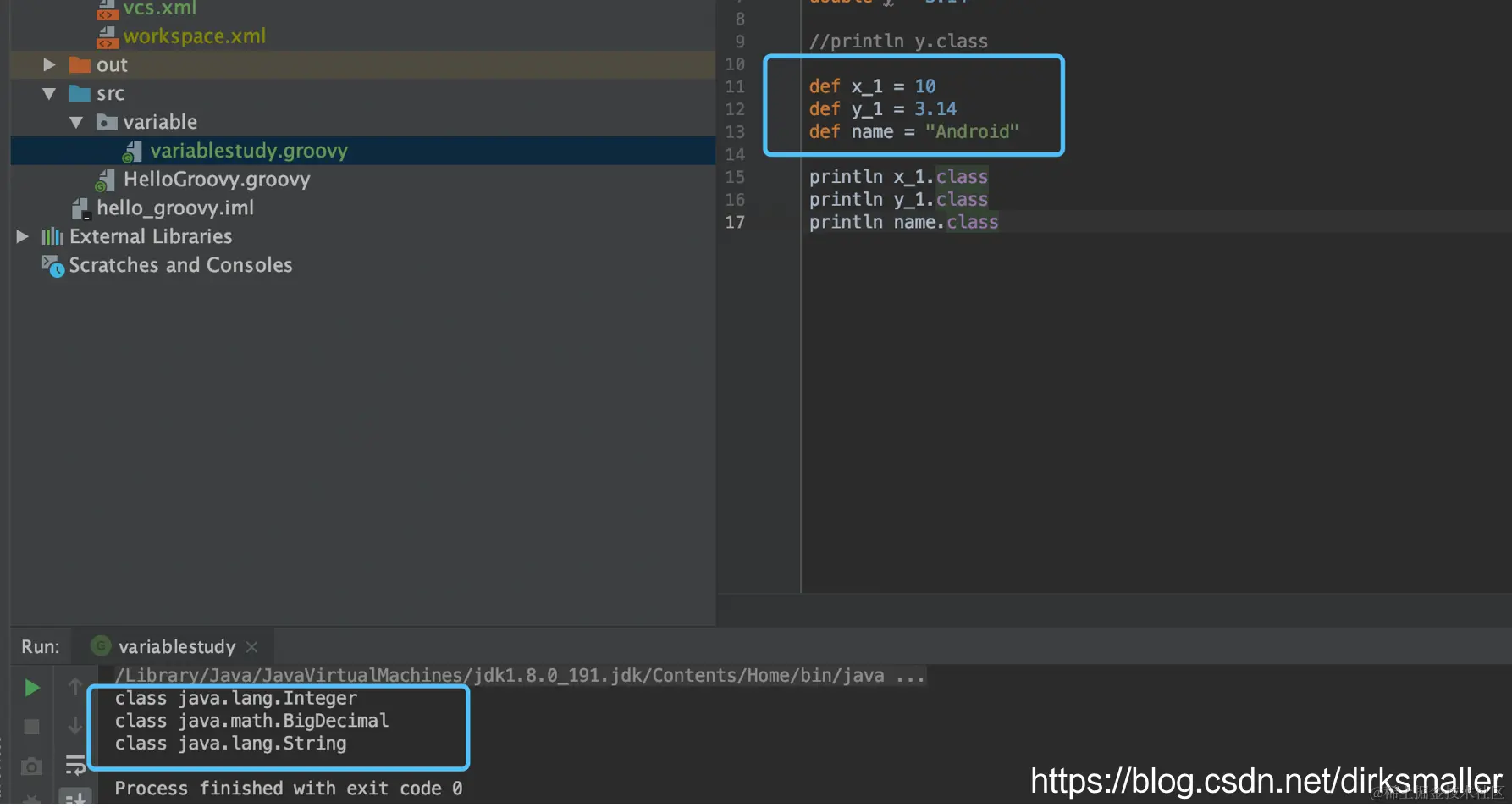Screen dimensions: 1512x808
Task: Switch to variablestudy run tab
Action: click(176, 647)
